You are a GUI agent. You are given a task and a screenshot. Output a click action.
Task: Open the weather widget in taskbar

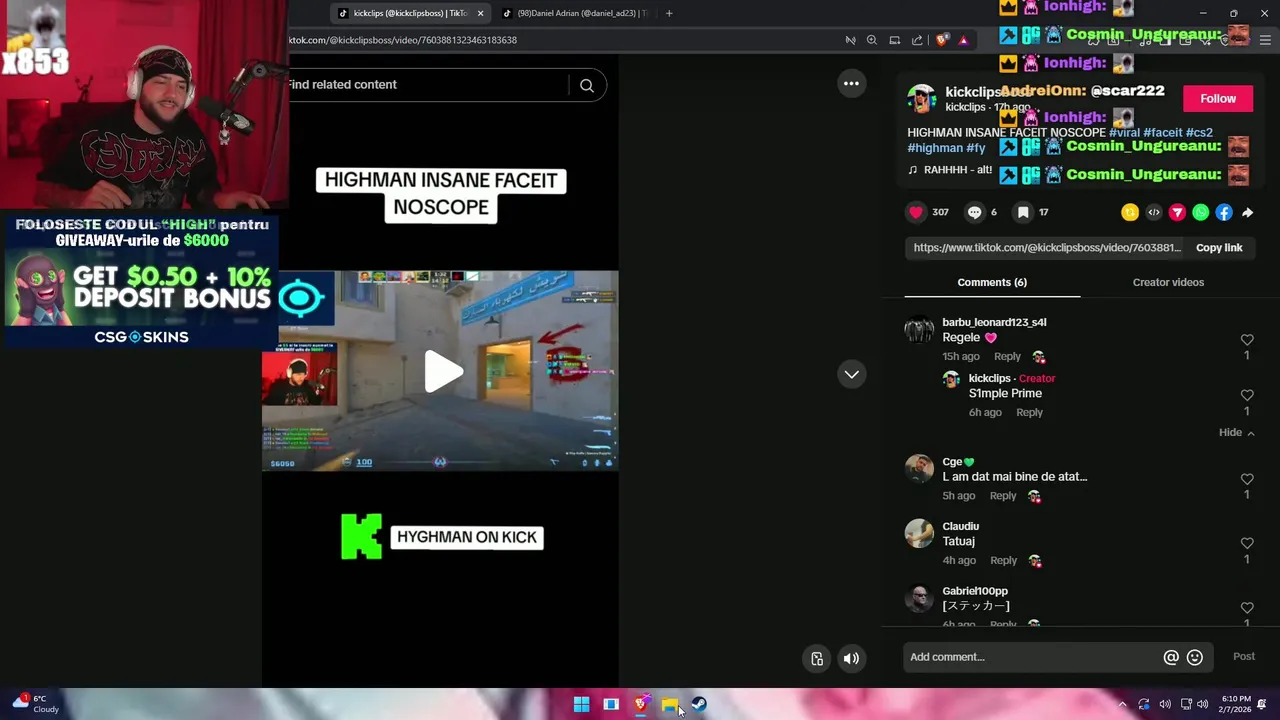click(36, 704)
